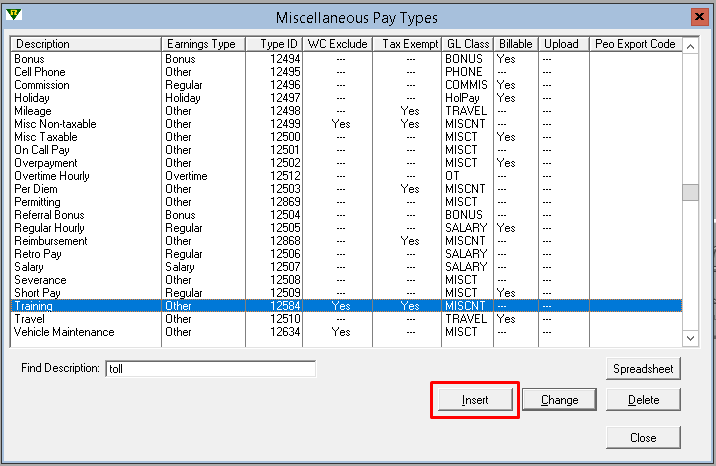The height and width of the screenshot is (466, 716).
Task: Click the Insert button
Action: pos(475,400)
